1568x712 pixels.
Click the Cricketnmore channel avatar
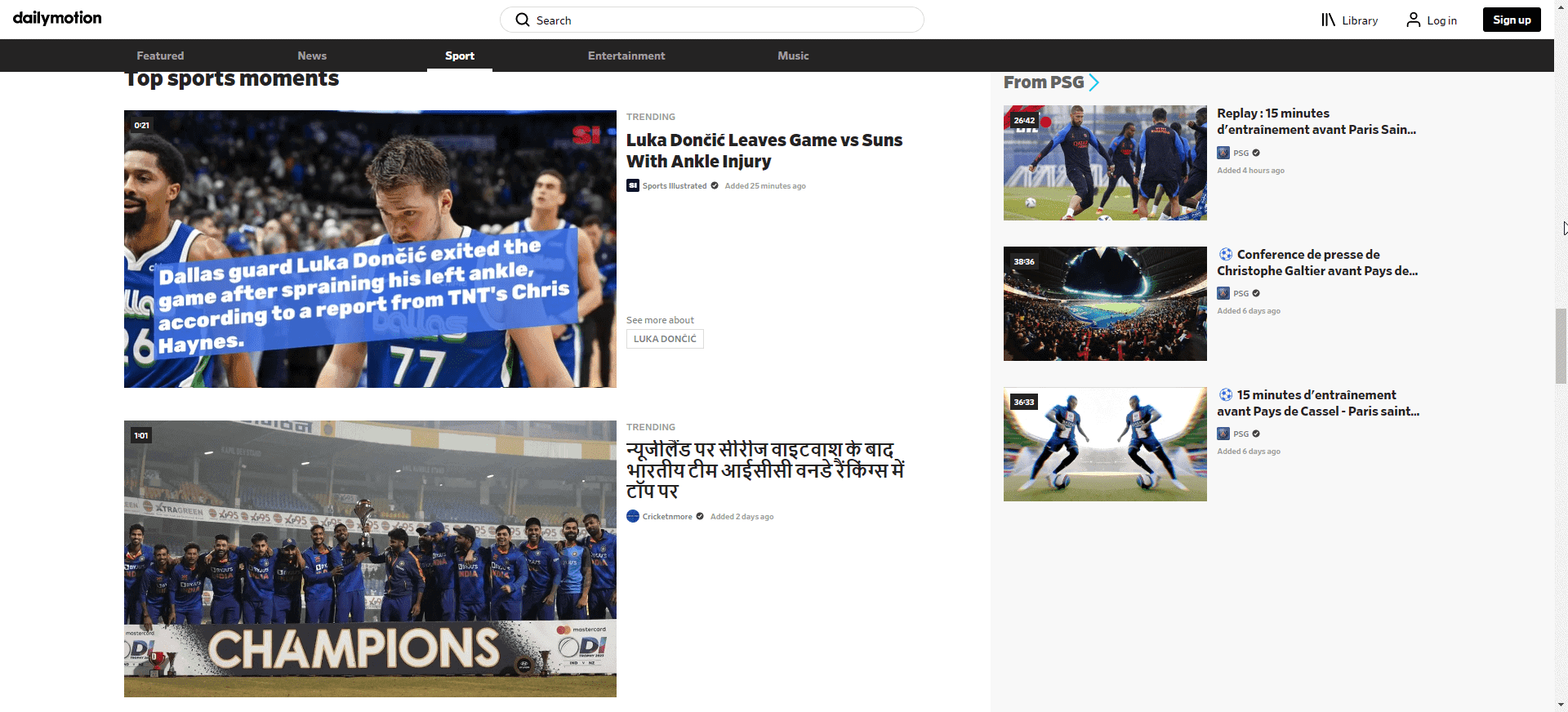[x=633, y=516]
